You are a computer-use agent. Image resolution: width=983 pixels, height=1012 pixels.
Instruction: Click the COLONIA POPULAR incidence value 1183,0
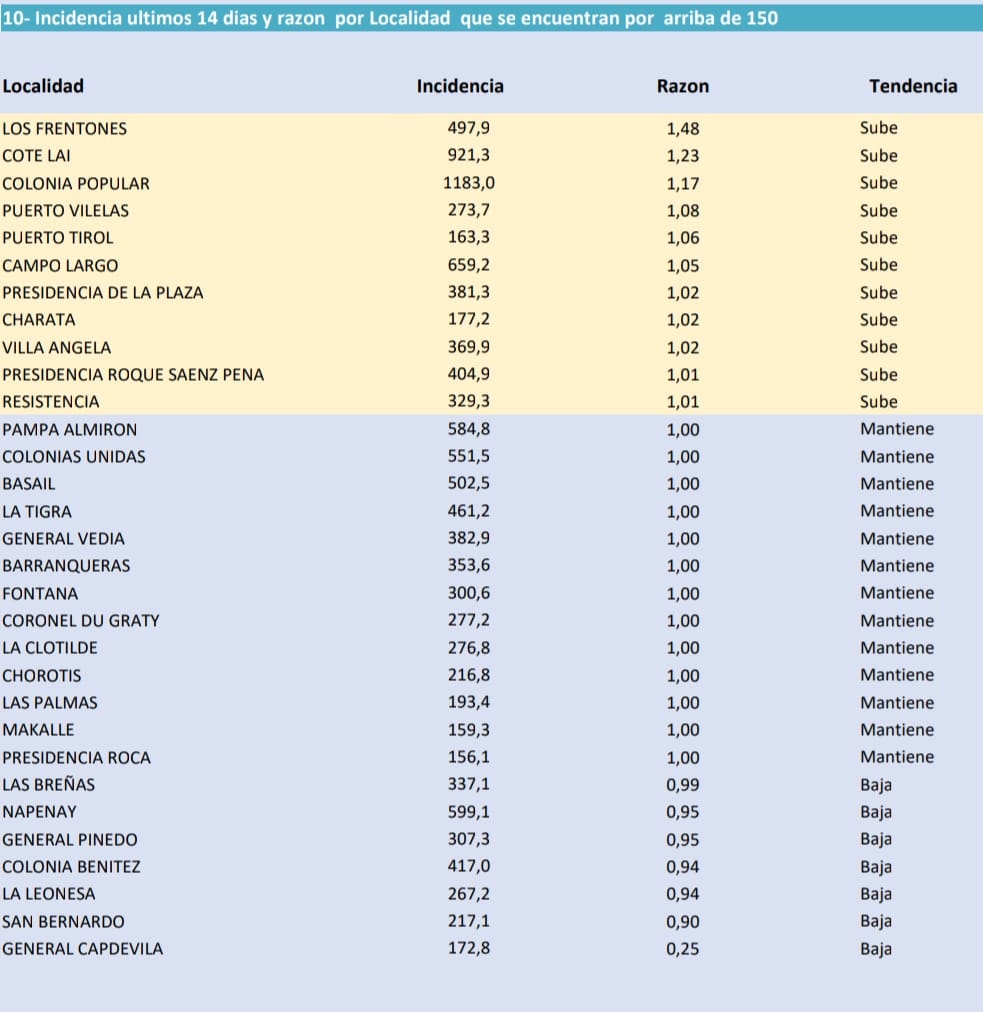pos(469,183)
